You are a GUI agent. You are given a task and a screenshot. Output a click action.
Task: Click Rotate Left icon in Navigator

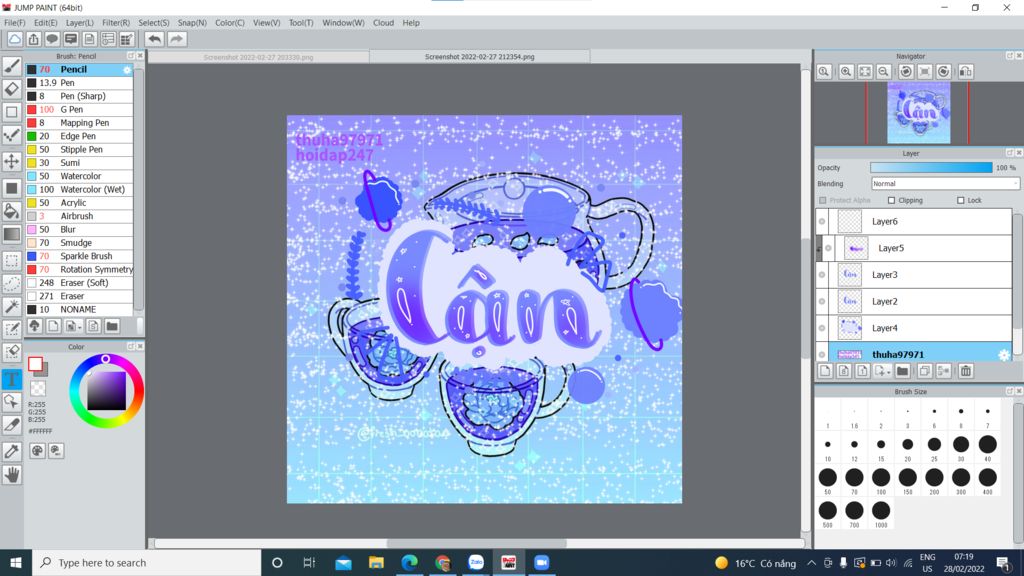tap(906, 72)
